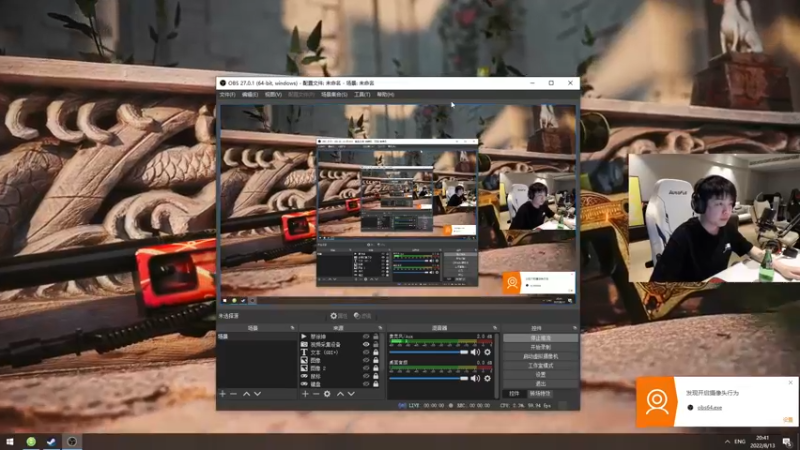Toggle lock on 视频采集设备 source
This screenshot has height=450, width=800.
pyautogui.click(x=376, y=344)
